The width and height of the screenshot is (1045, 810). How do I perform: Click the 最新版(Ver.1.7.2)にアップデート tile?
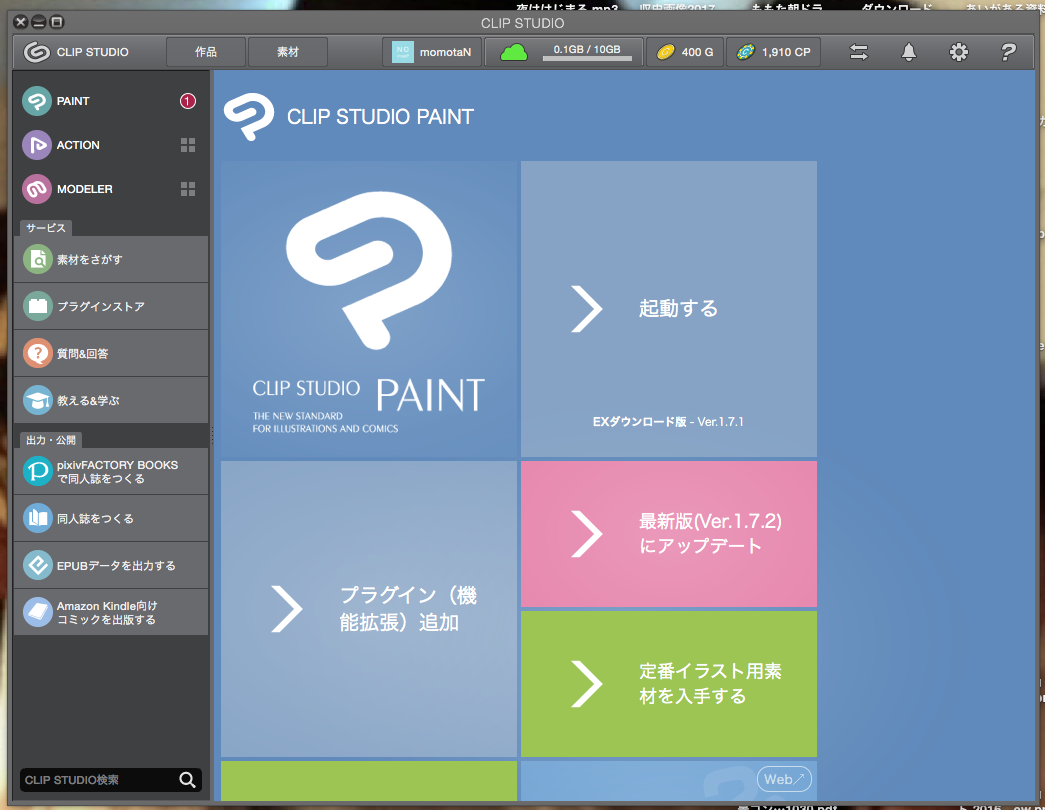[x=668, y=534]
